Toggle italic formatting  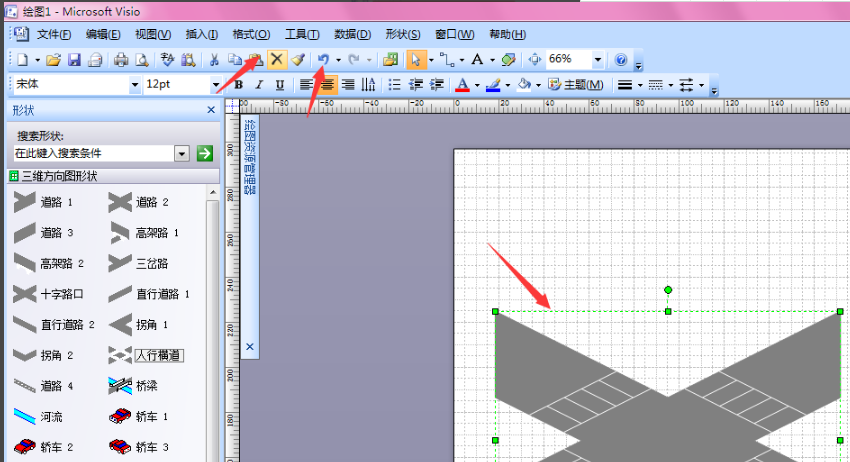coord(259,85)
